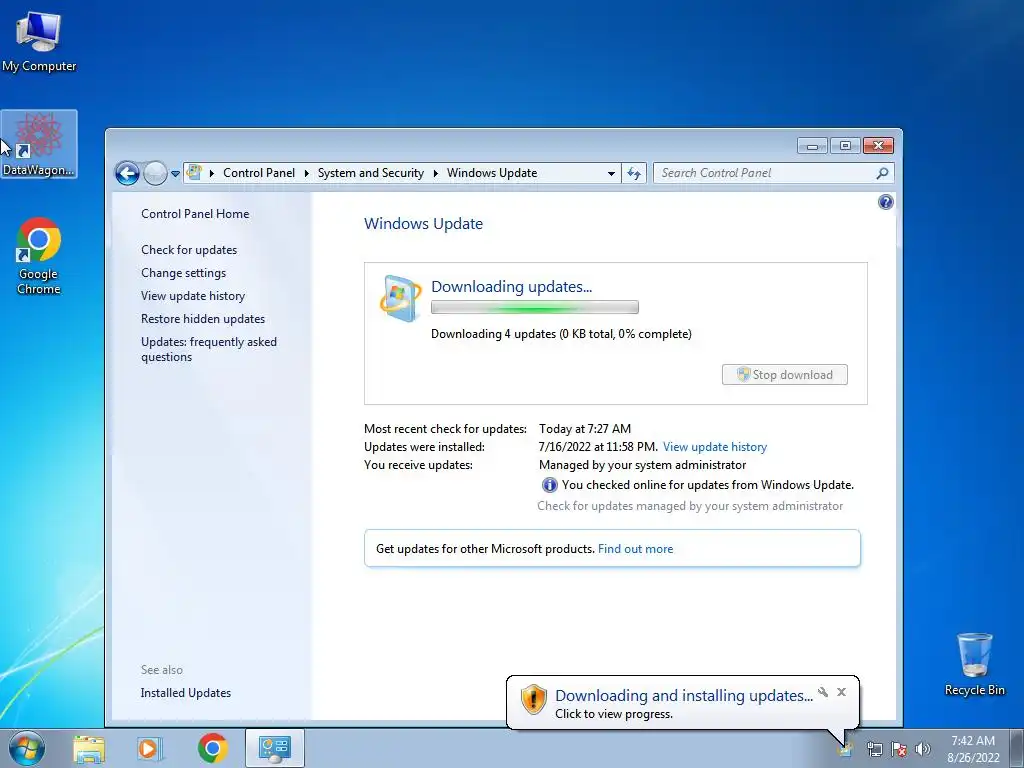Click the greyed Forward arrow button
The width and height of the screenshot is (1024, 768).
pyautogui.click(x=155, y=173)
